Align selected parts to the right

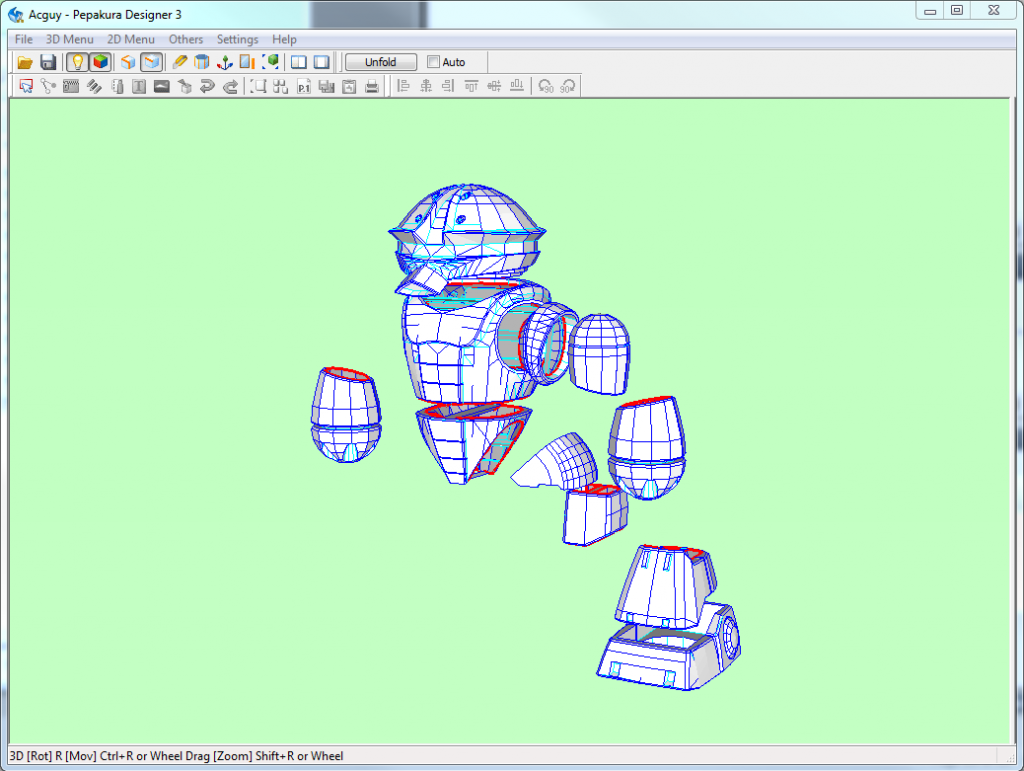pyautogui.click(x=448, y=86)
